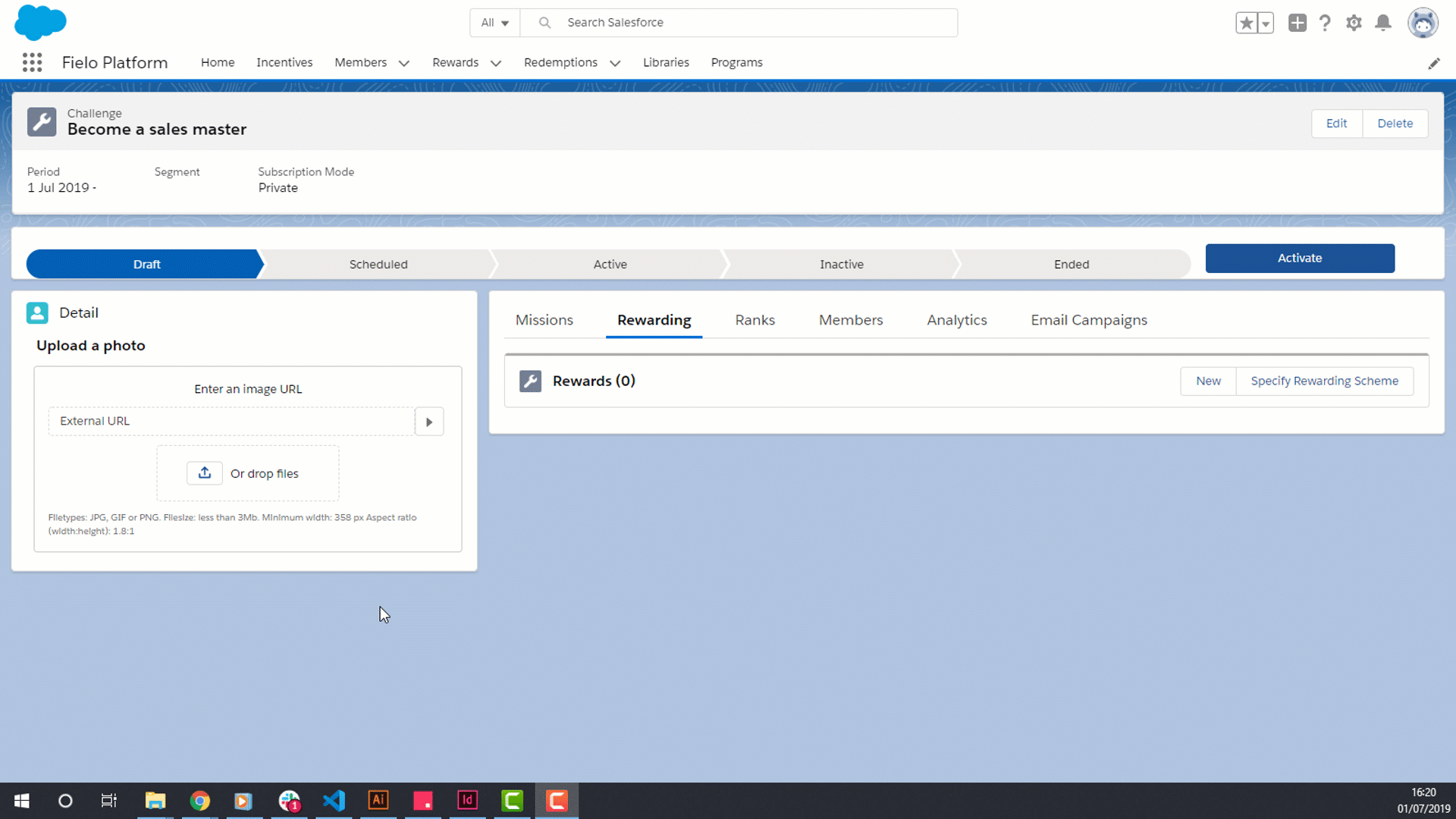Expand the Redemptions nav dropdown chevron
This screenshot has width=1456, height=819.
click(615, 63)
